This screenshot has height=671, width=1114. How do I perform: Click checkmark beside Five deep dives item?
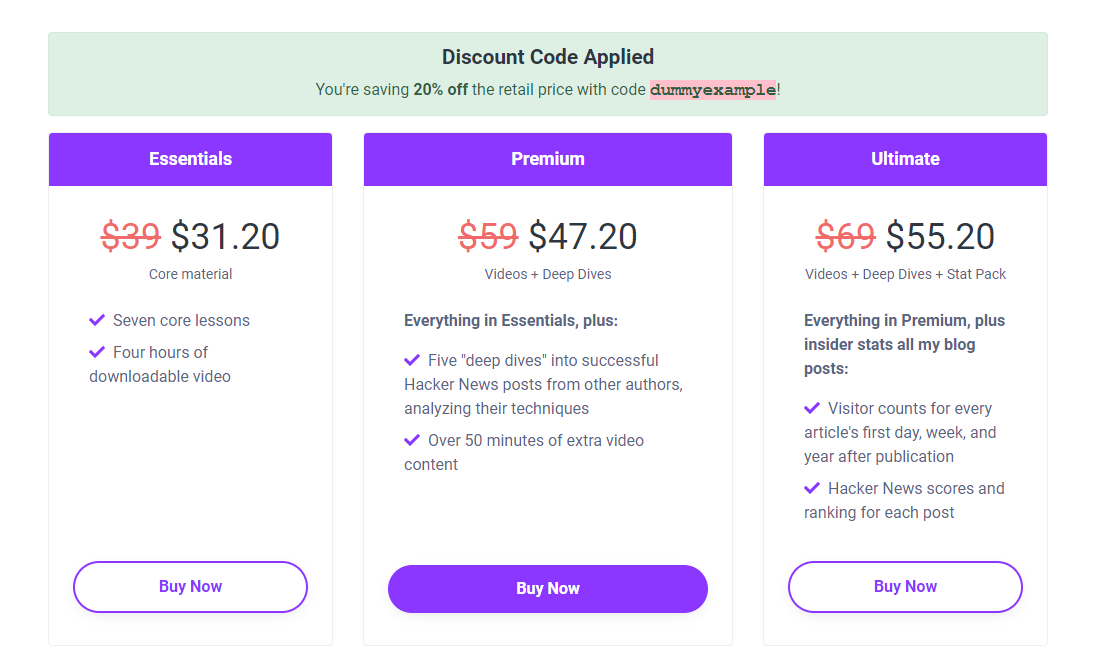412,360
